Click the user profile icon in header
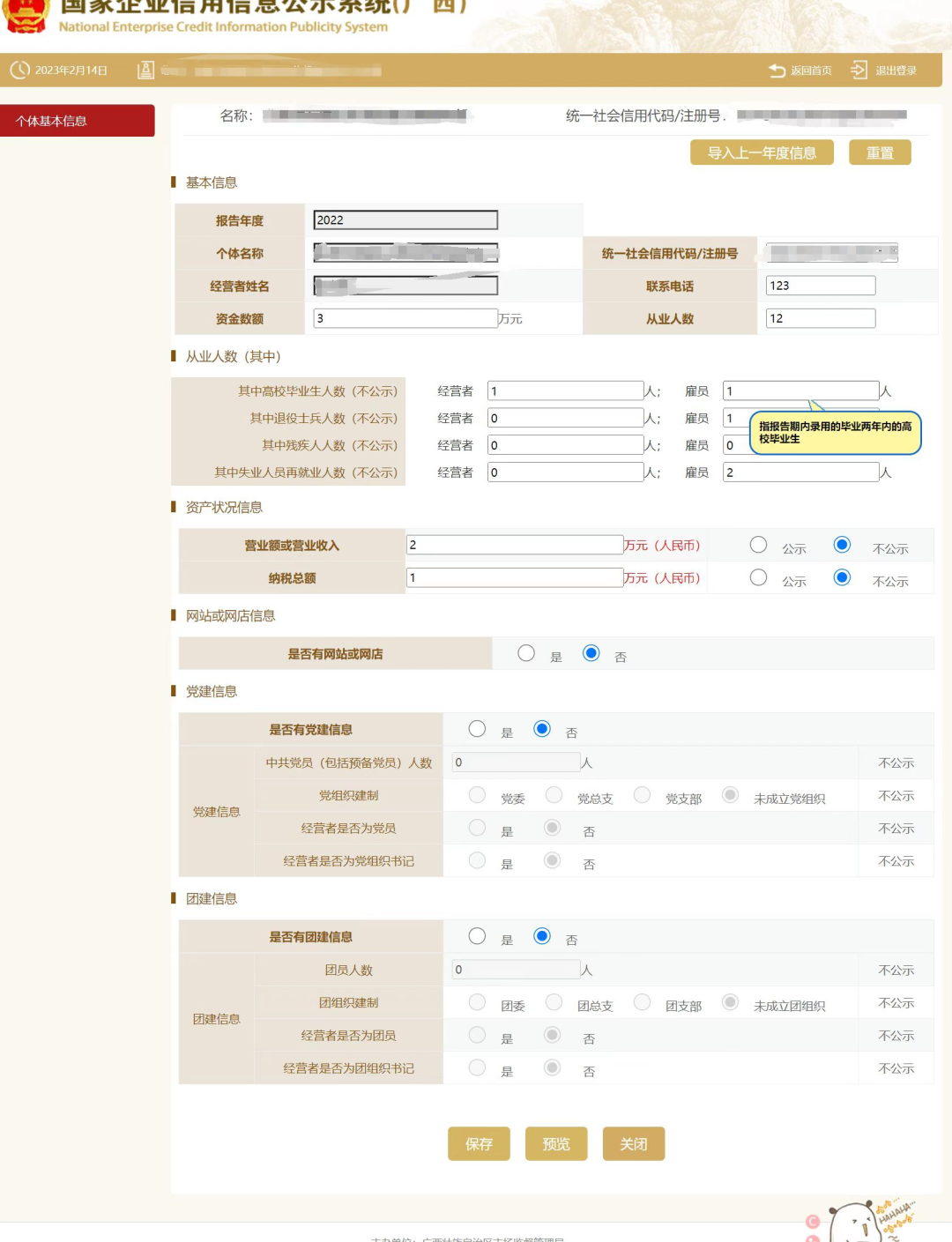The height and width of the screenshot is (1242, 952). (146, 70)
